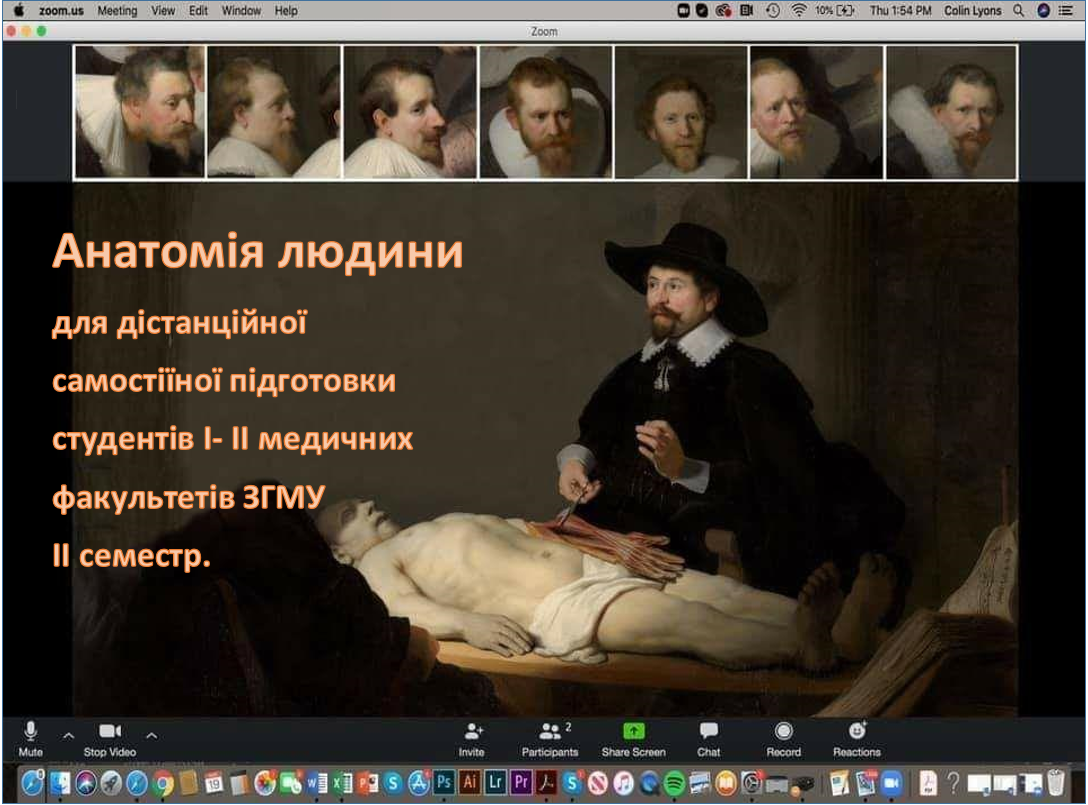Open FaceTime from the Dock
This screenshot has height=805, width=1088.
point(291,783)
